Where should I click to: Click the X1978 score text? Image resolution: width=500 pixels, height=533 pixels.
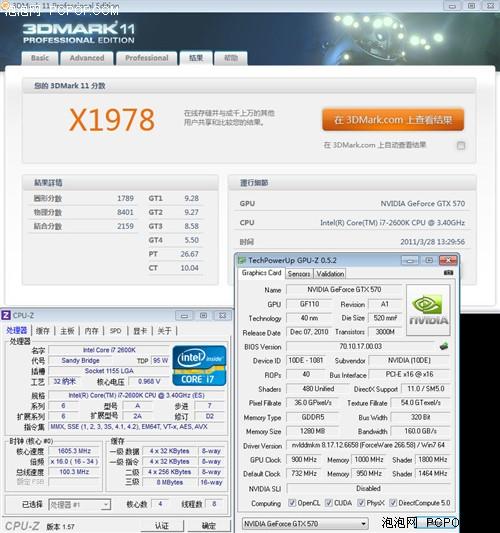[112, 120]
